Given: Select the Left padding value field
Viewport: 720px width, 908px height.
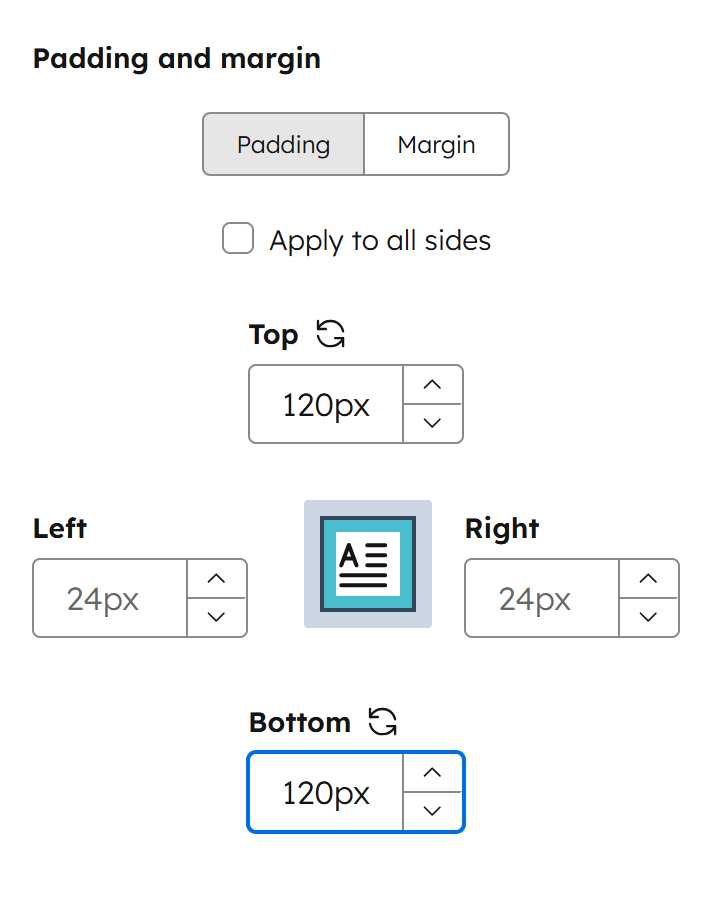Looking at the screenshot, I should (110, 598).
